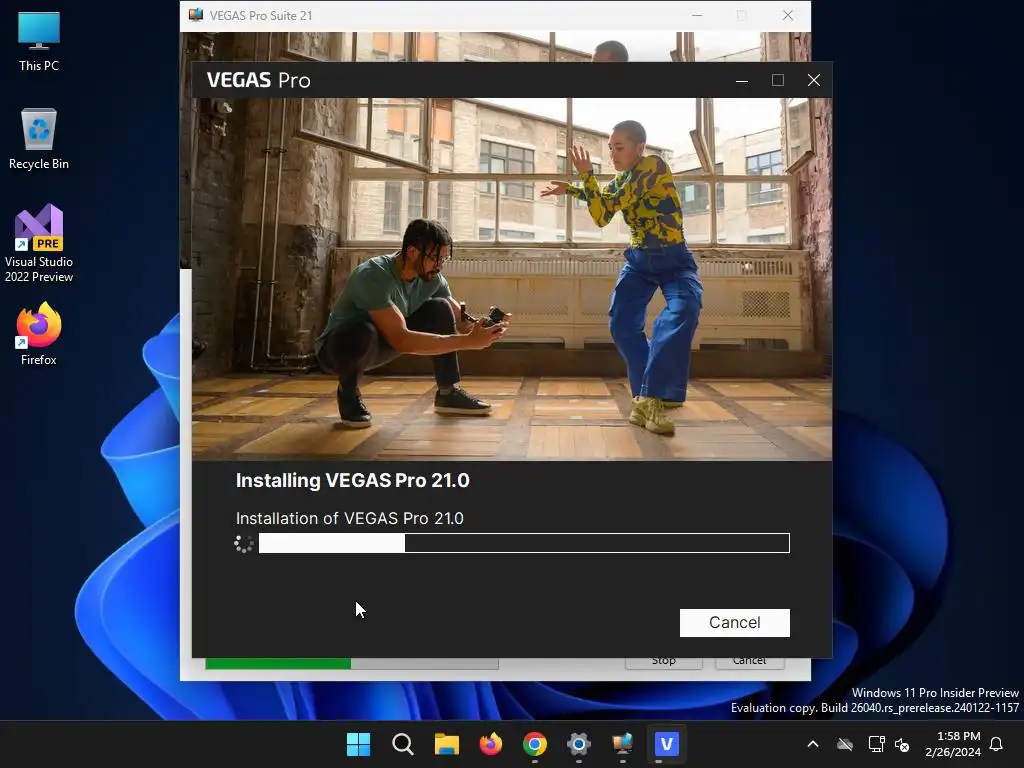Screen dimensions: 1024x768
Task: Open the notification bell
Action: (996, 744)
